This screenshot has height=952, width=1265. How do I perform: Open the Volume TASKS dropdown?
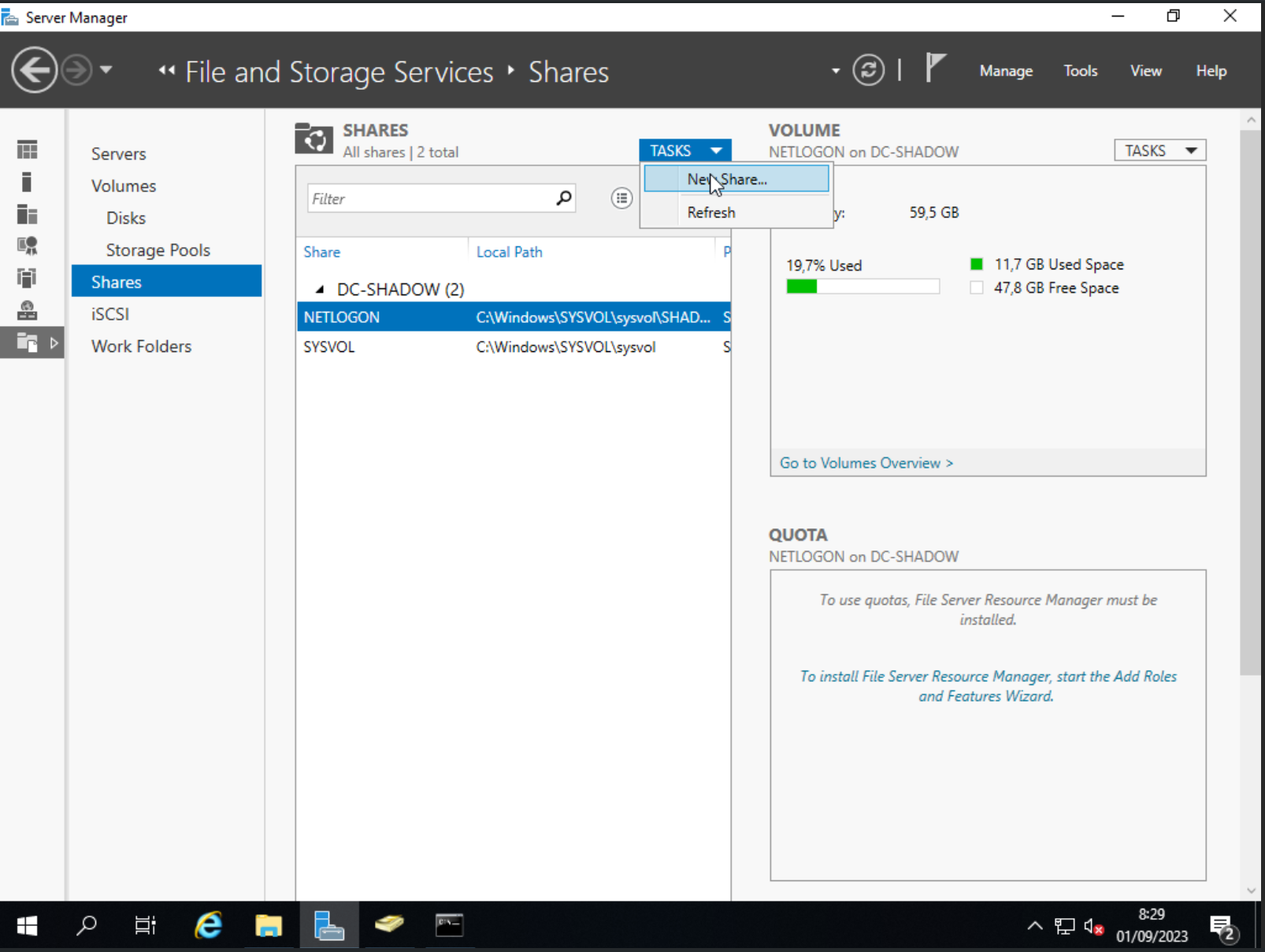point(1159,150)
